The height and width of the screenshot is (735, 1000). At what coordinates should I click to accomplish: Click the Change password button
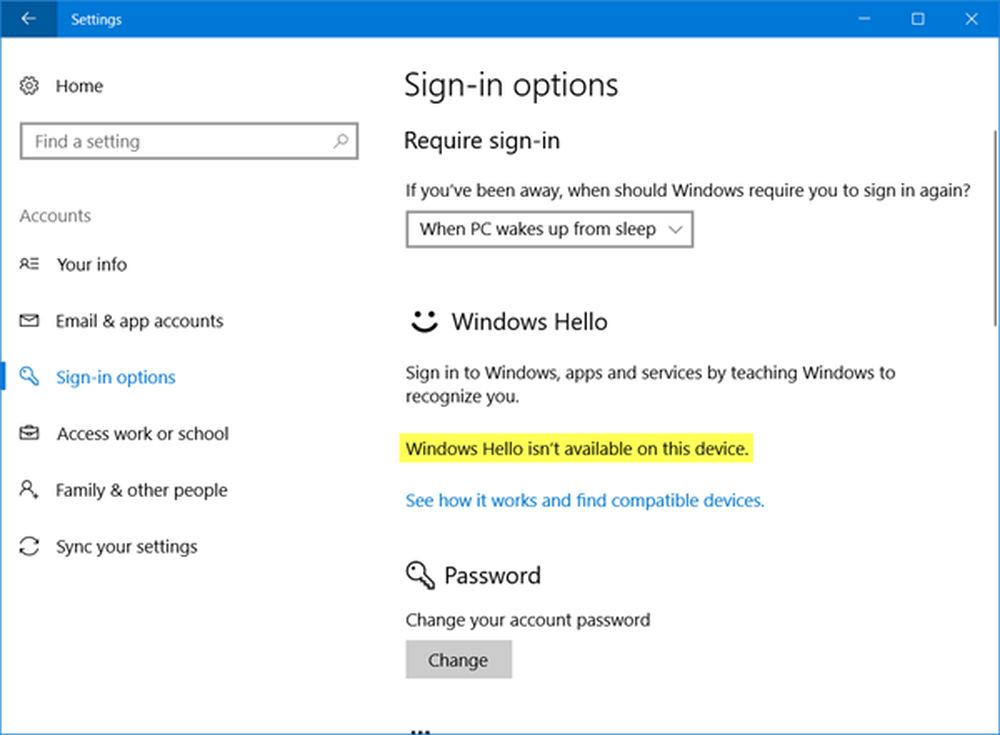[459, 659]
